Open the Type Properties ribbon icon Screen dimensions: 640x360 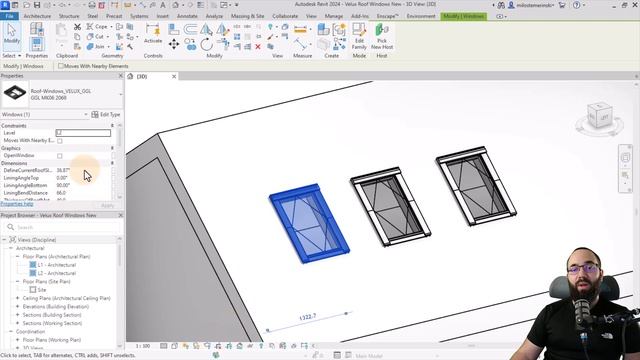click(37, 29)
